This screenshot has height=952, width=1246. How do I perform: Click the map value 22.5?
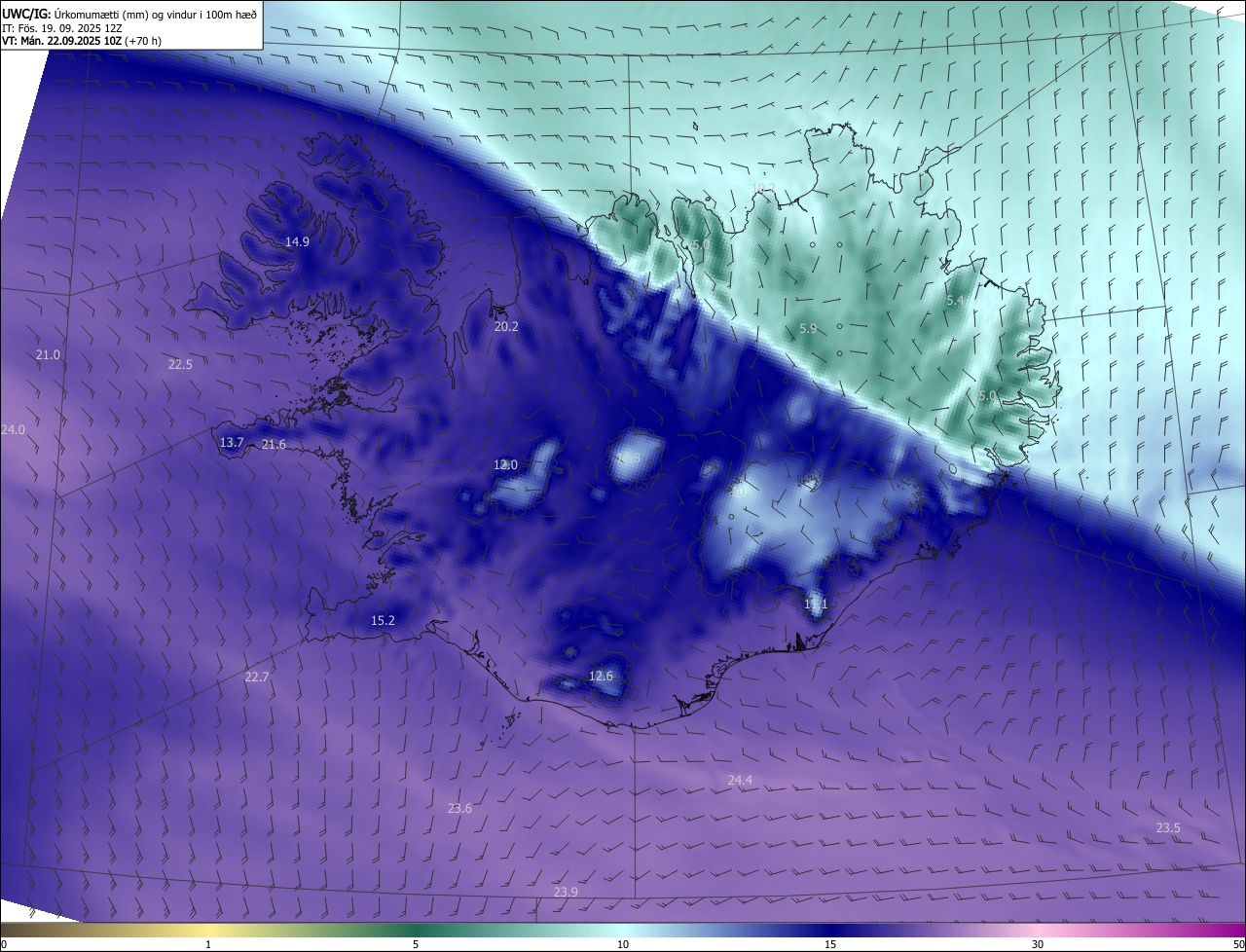click(x=180, y=365)
